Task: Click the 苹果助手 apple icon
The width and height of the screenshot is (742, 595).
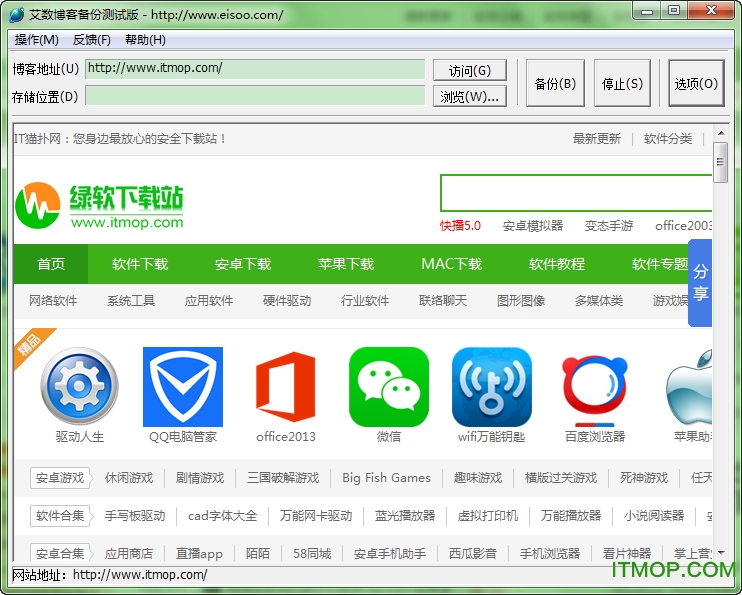Action: pos(689,387)
